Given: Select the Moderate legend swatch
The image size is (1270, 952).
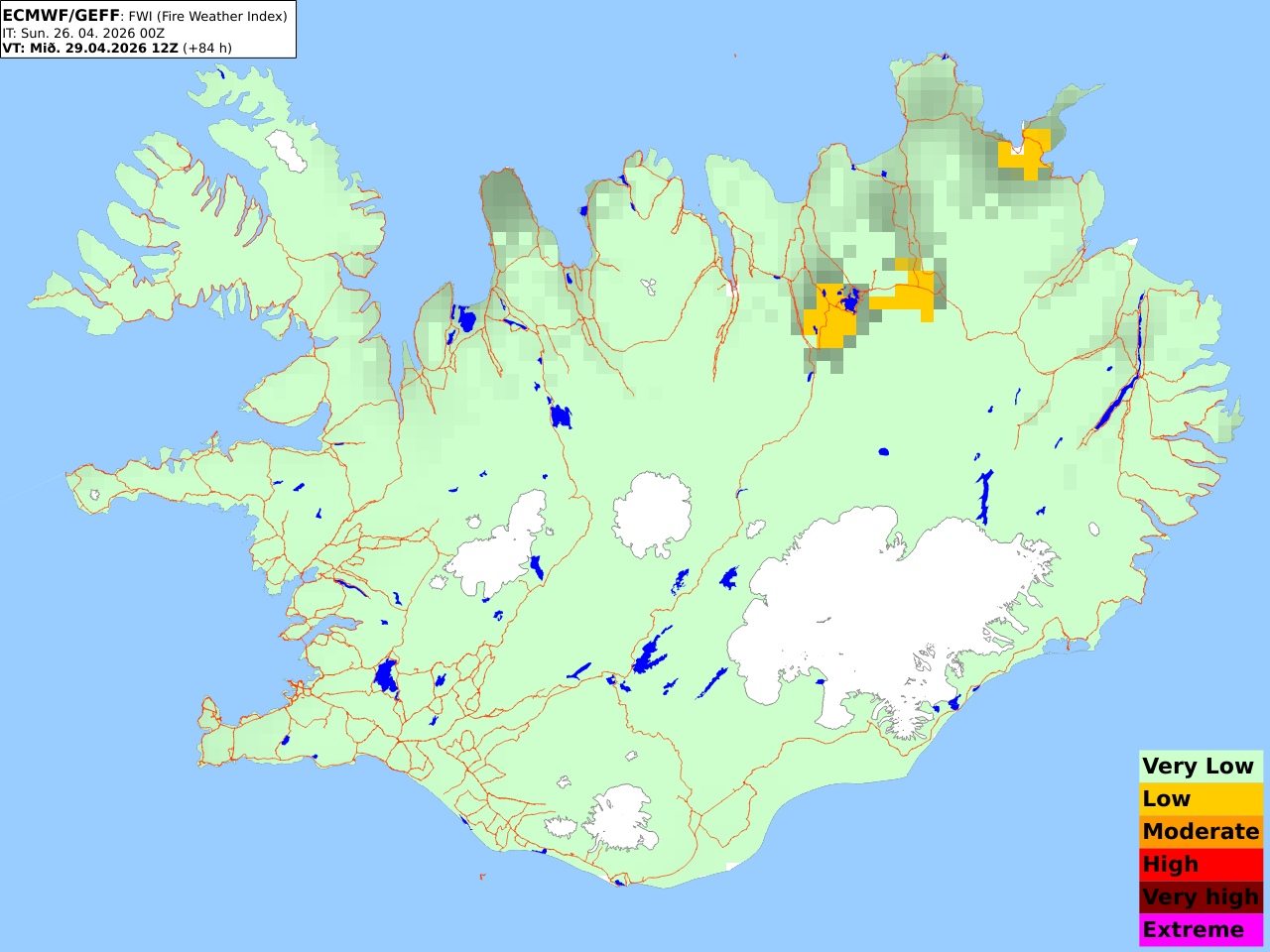Looking at the screenshot, I should click(x=1201, y=831).
